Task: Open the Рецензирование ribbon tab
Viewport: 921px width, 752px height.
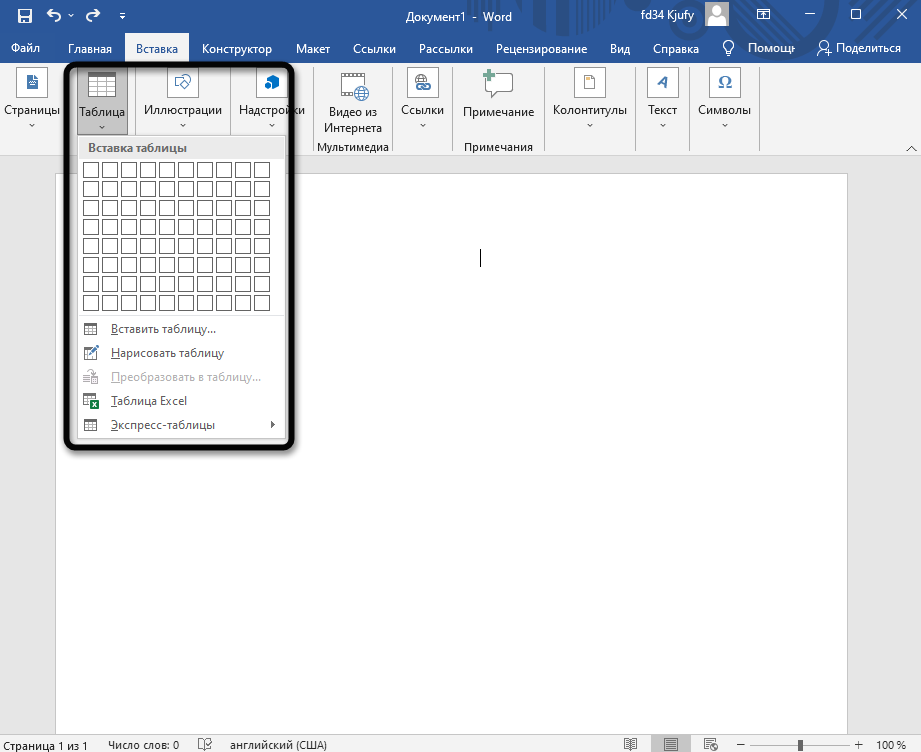Action: (x=541, y=48)
